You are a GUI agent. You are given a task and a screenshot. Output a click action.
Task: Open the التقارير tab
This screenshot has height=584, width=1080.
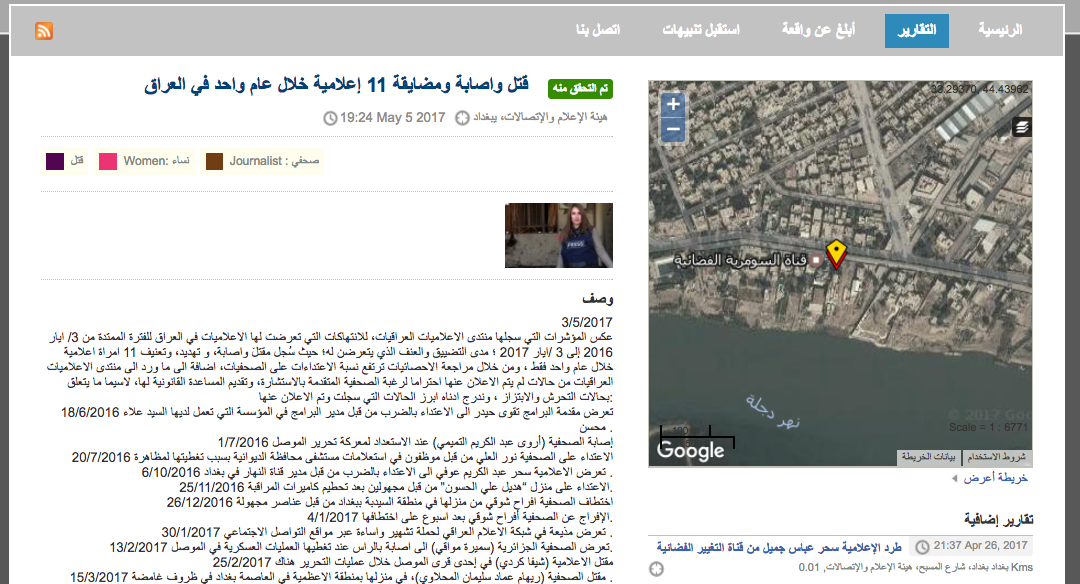tap(917, 31)
